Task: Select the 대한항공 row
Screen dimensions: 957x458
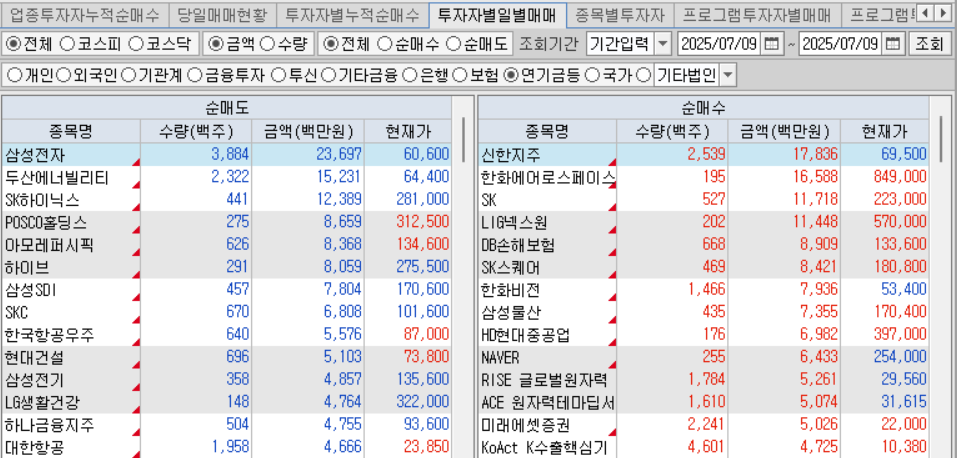Action: click(x=226, y=448)
